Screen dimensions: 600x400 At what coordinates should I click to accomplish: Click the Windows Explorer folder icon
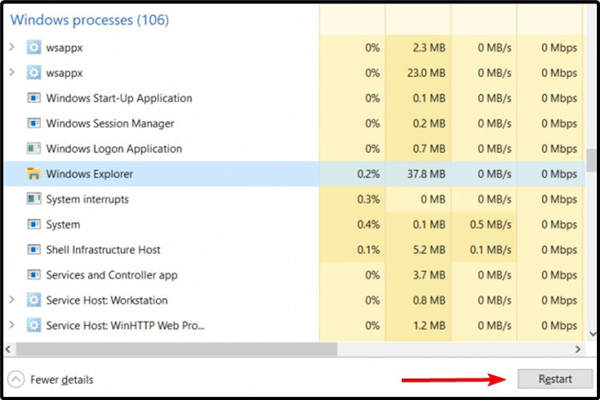coord(33,174)
